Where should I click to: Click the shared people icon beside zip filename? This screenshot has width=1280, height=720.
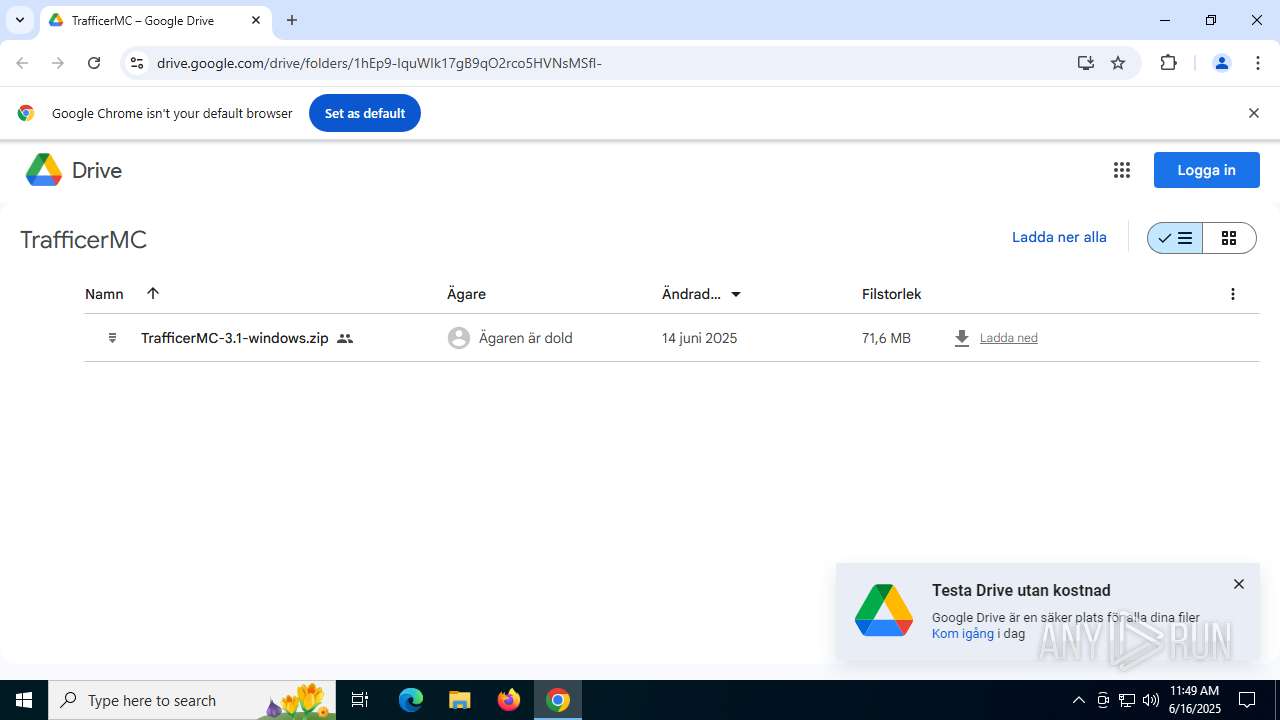(x=345, y=339)
